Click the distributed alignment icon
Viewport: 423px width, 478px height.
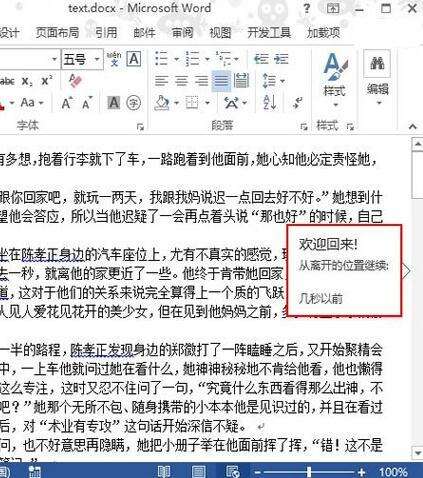(x=241, y=81)
